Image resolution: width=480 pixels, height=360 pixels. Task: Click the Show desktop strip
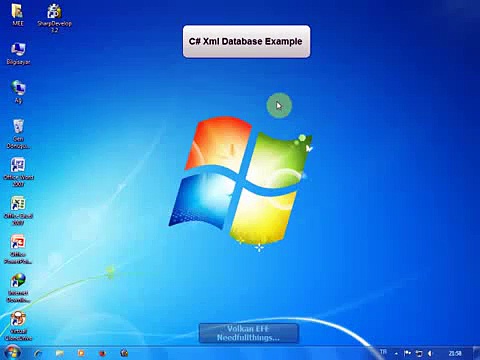(477, 353)
